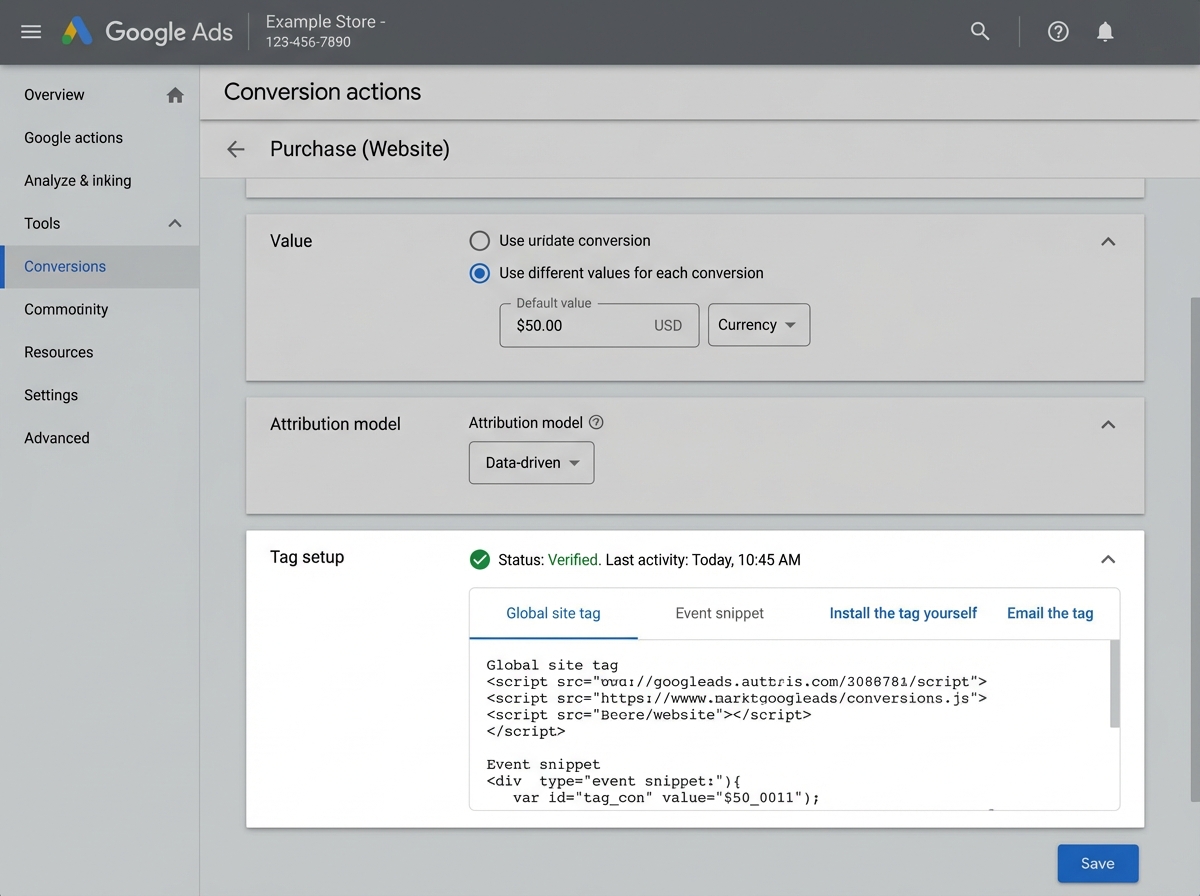Viewport: 1200px width, 896px height.
Task: Click the green Verified status checkmark
Action: [x=480, y=559]
